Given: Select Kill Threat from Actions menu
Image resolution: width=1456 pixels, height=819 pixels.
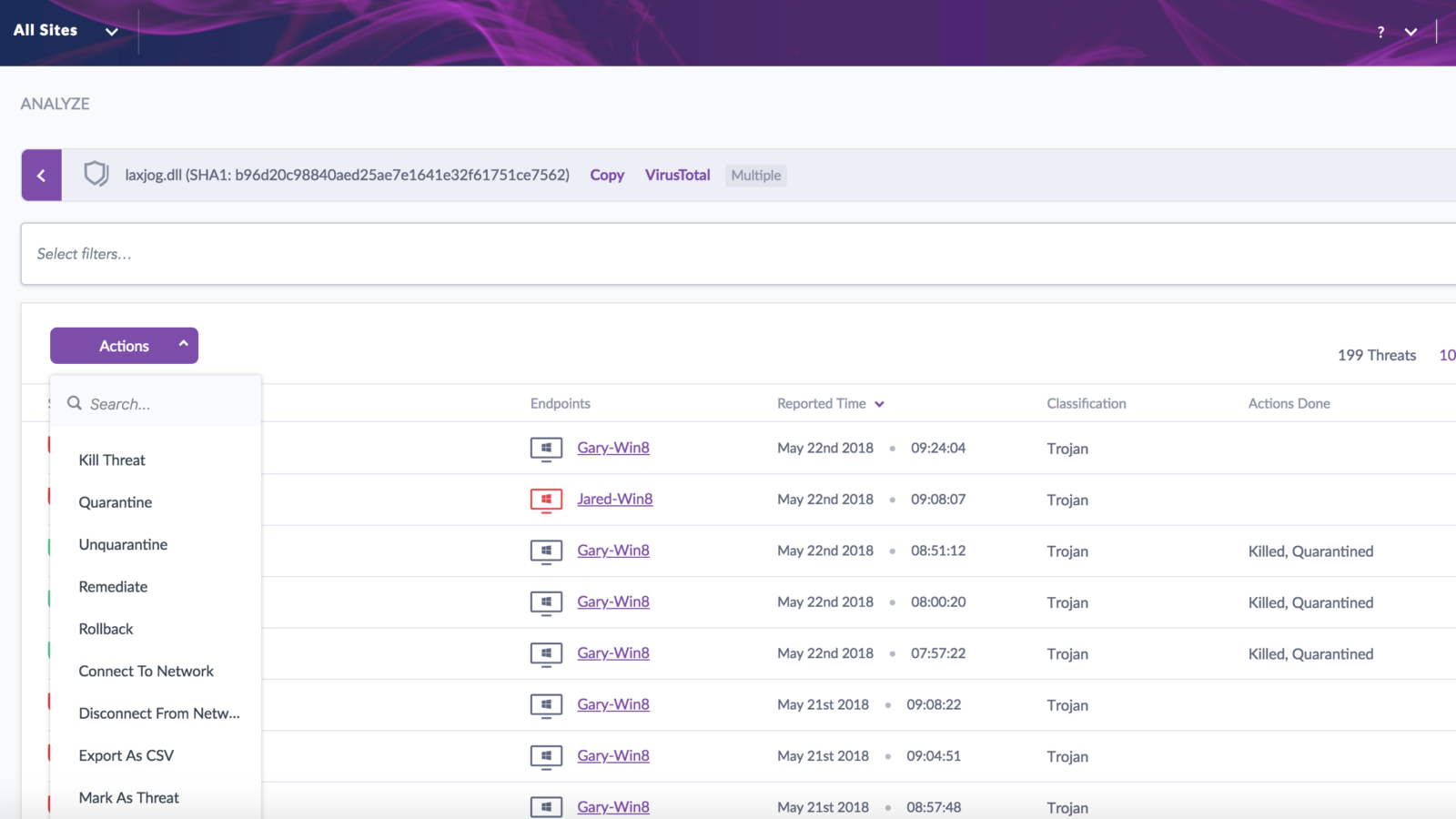Looking at the screenshot, I should (x=112, y=460).
